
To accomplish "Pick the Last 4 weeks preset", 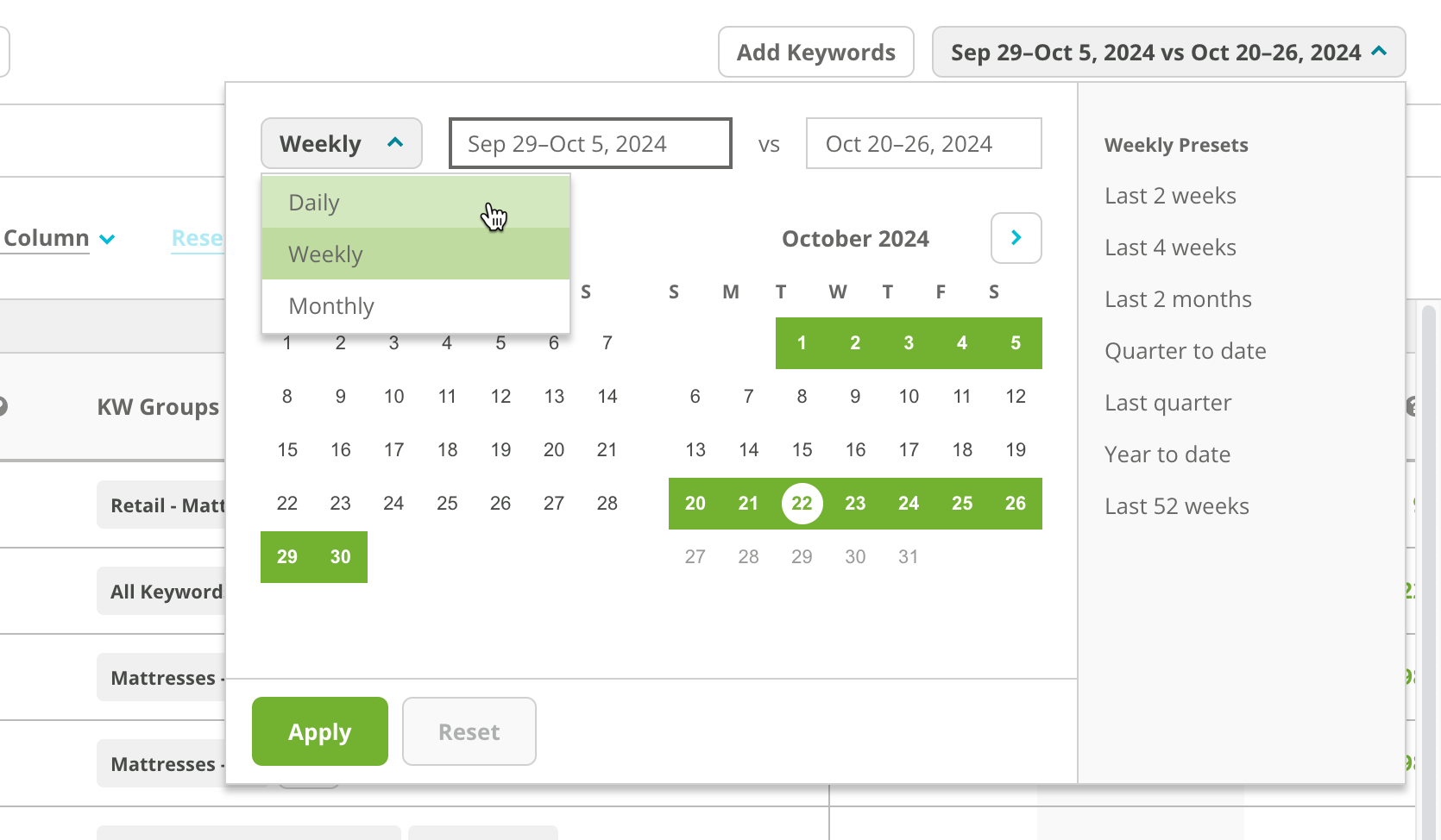I will pos(1170,248).
